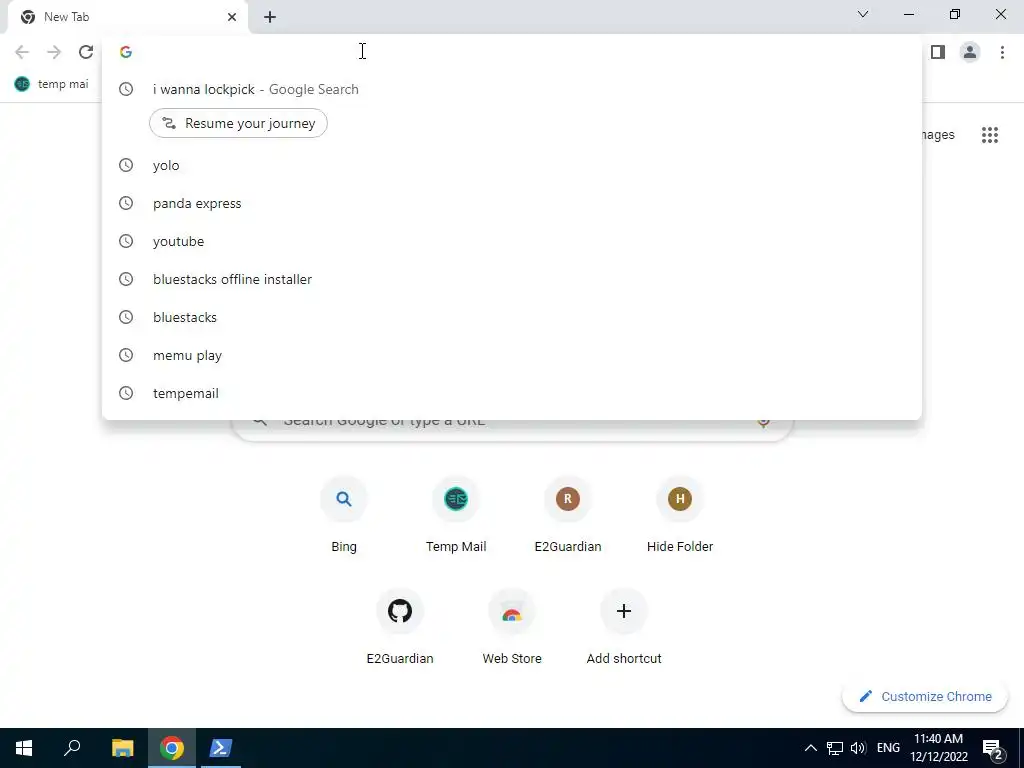Pick 'bluestacks offline installer' suggestion
This screenshot has height=768, width=1024.
point(511,279)
